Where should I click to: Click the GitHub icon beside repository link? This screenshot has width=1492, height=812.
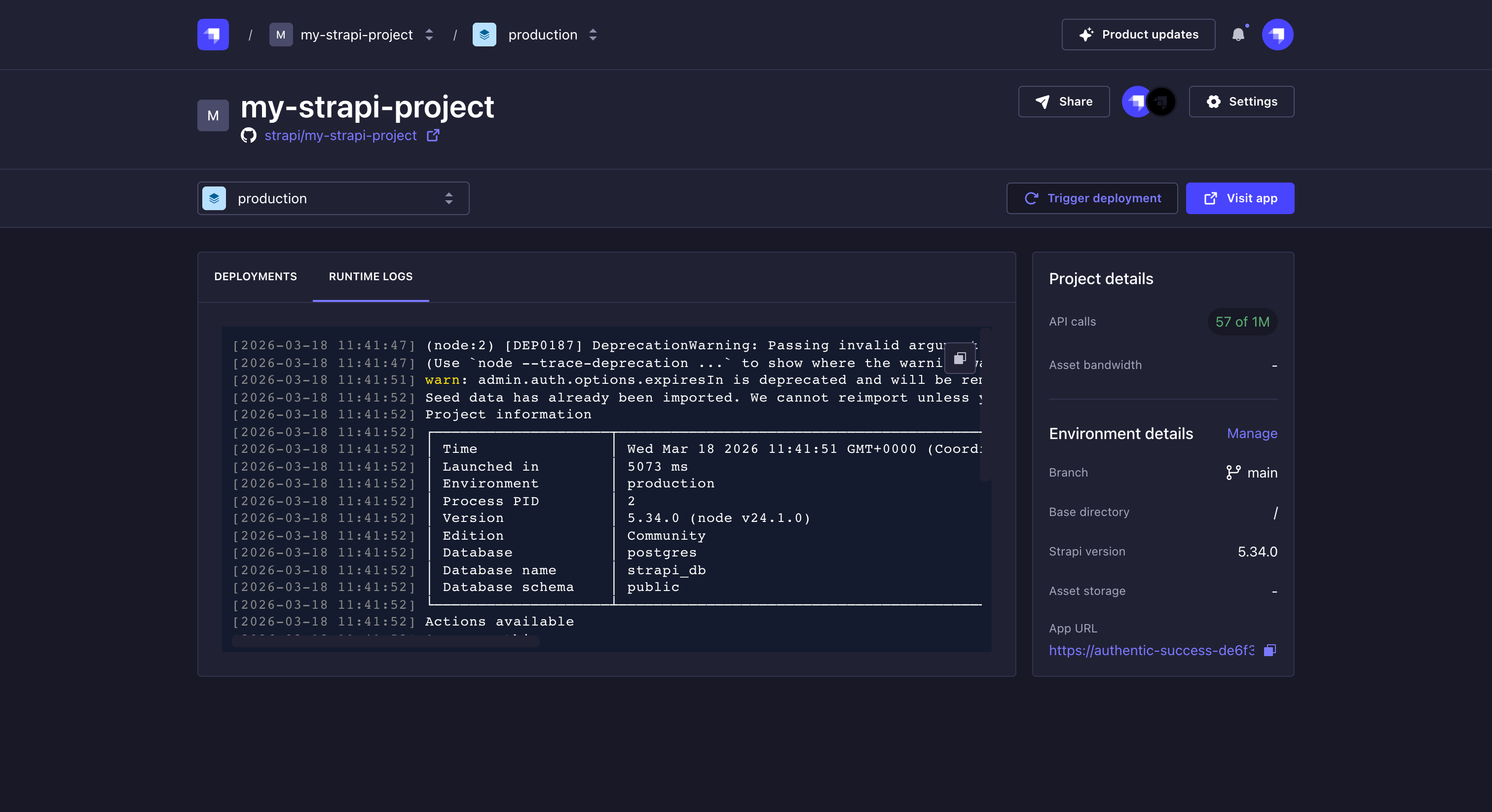click(249, 136)
